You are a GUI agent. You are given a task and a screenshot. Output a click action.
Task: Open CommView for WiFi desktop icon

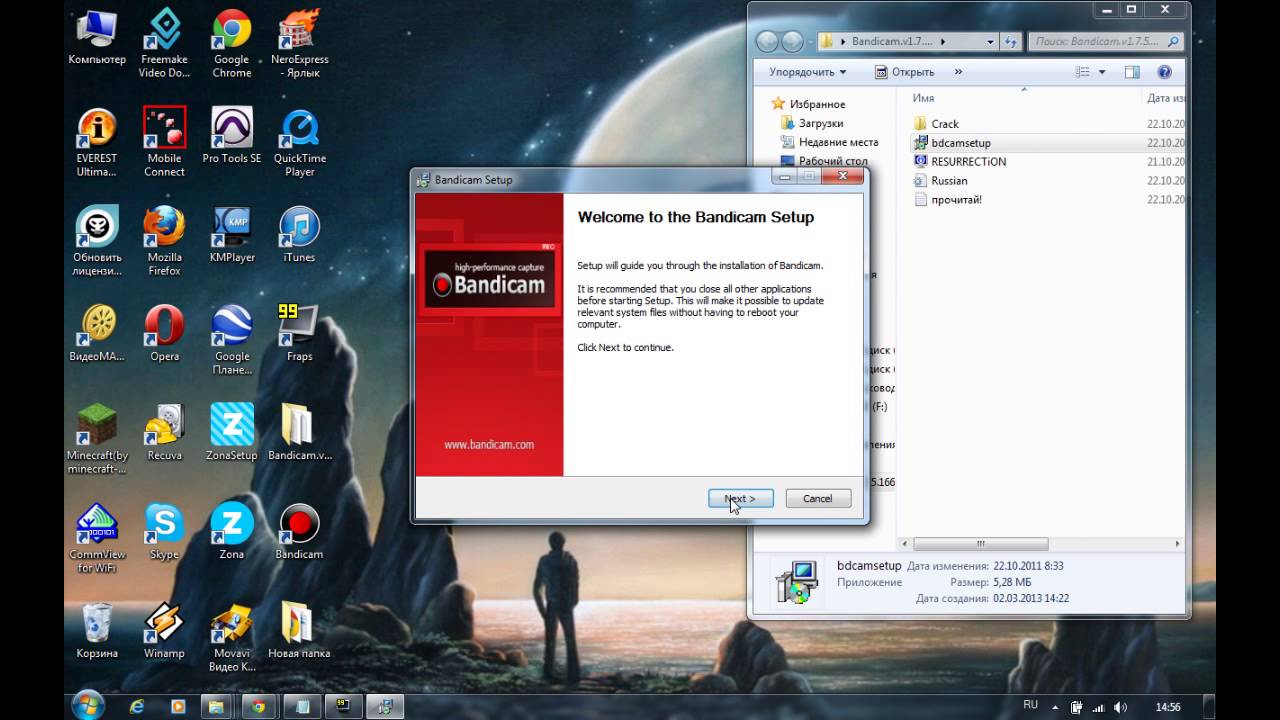pyautogui.click(x=97, y=538)
